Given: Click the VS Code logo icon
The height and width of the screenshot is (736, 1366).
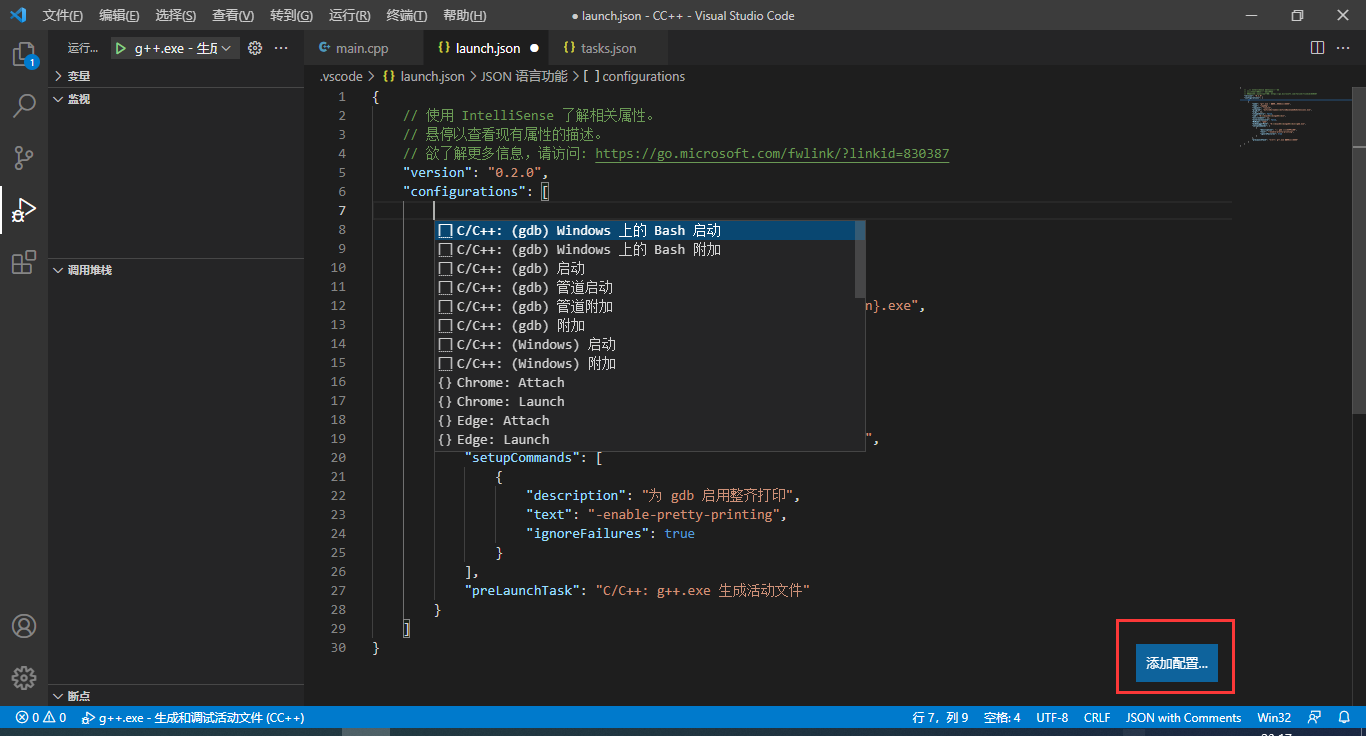Looking at the screenshot, I should (x=17, y=16).
